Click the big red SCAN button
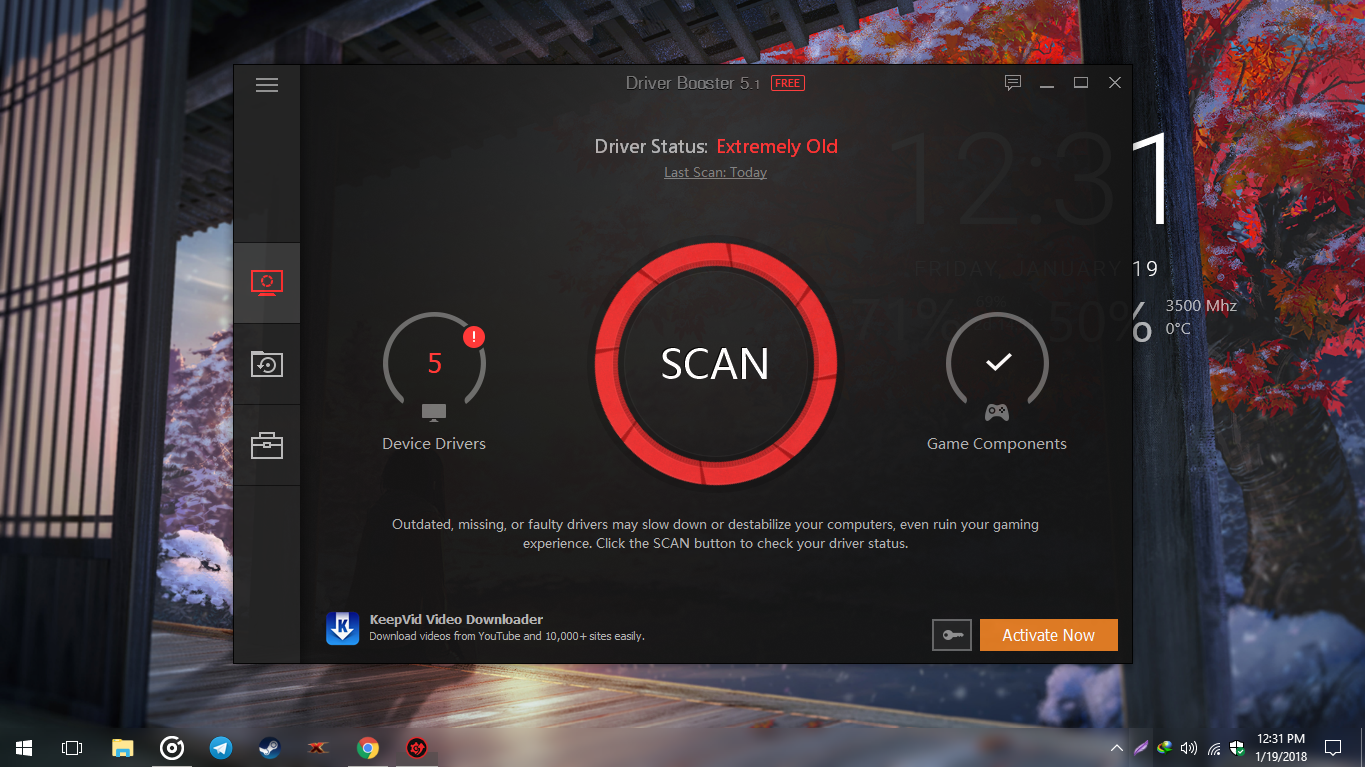 (715, 363)
